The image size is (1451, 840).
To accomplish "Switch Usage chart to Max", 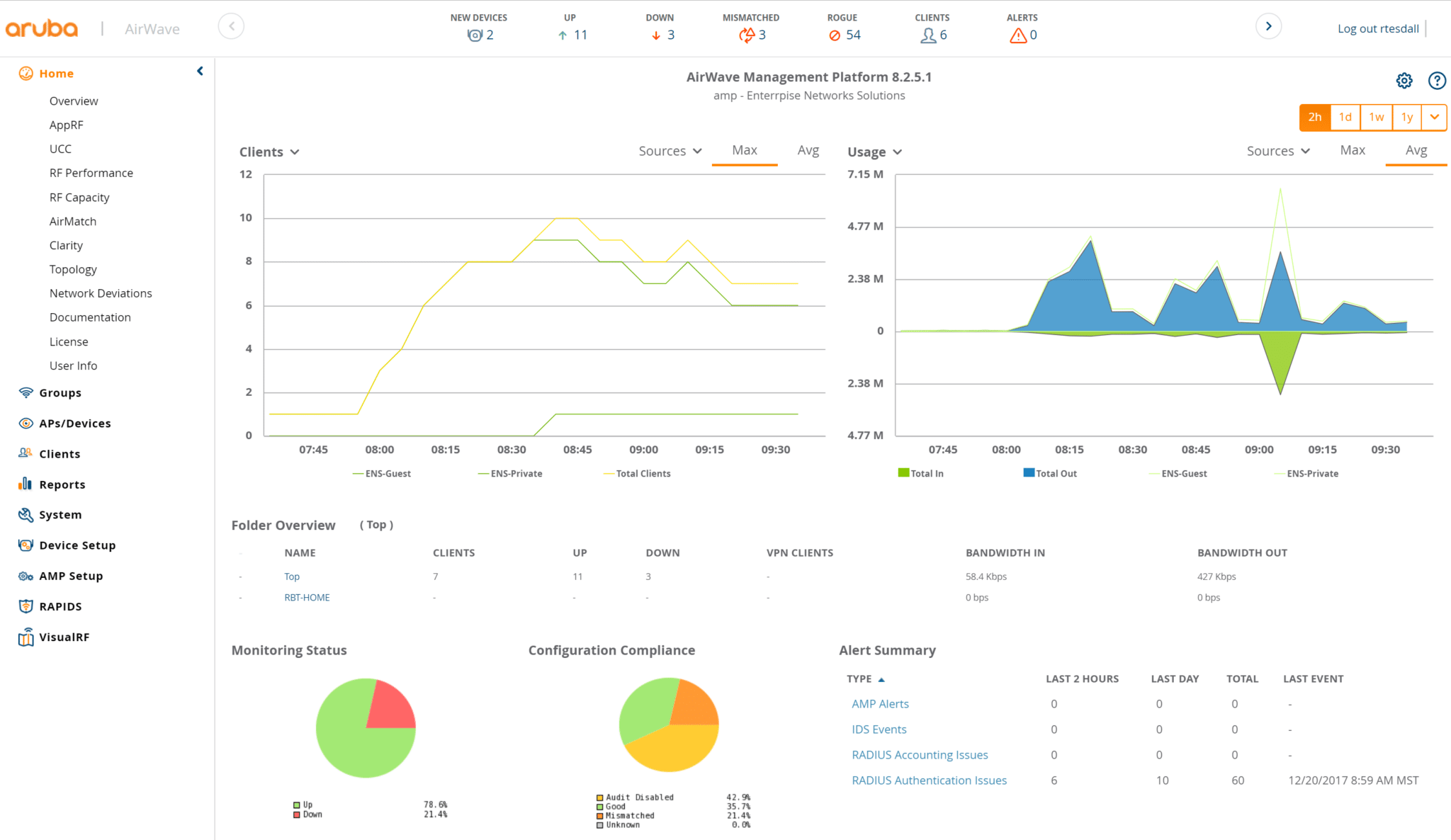I will 1353,150.
